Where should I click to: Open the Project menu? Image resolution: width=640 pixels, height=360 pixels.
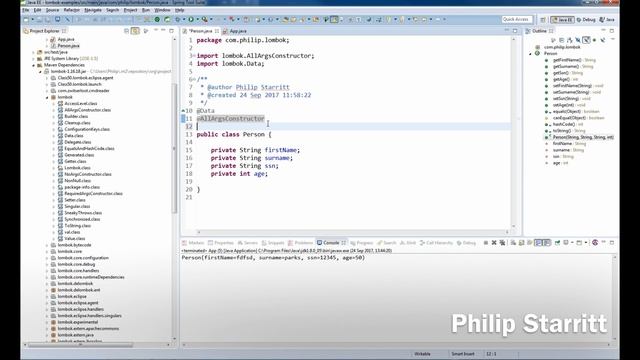tap(130, 10)
